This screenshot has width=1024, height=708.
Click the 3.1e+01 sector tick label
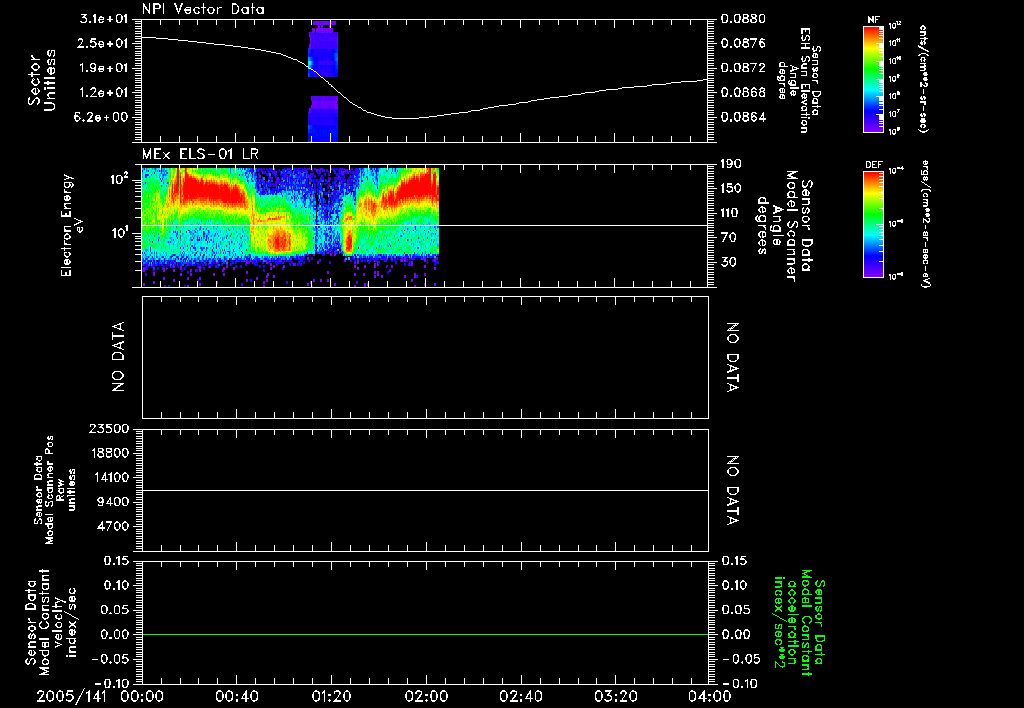[104, 19]
